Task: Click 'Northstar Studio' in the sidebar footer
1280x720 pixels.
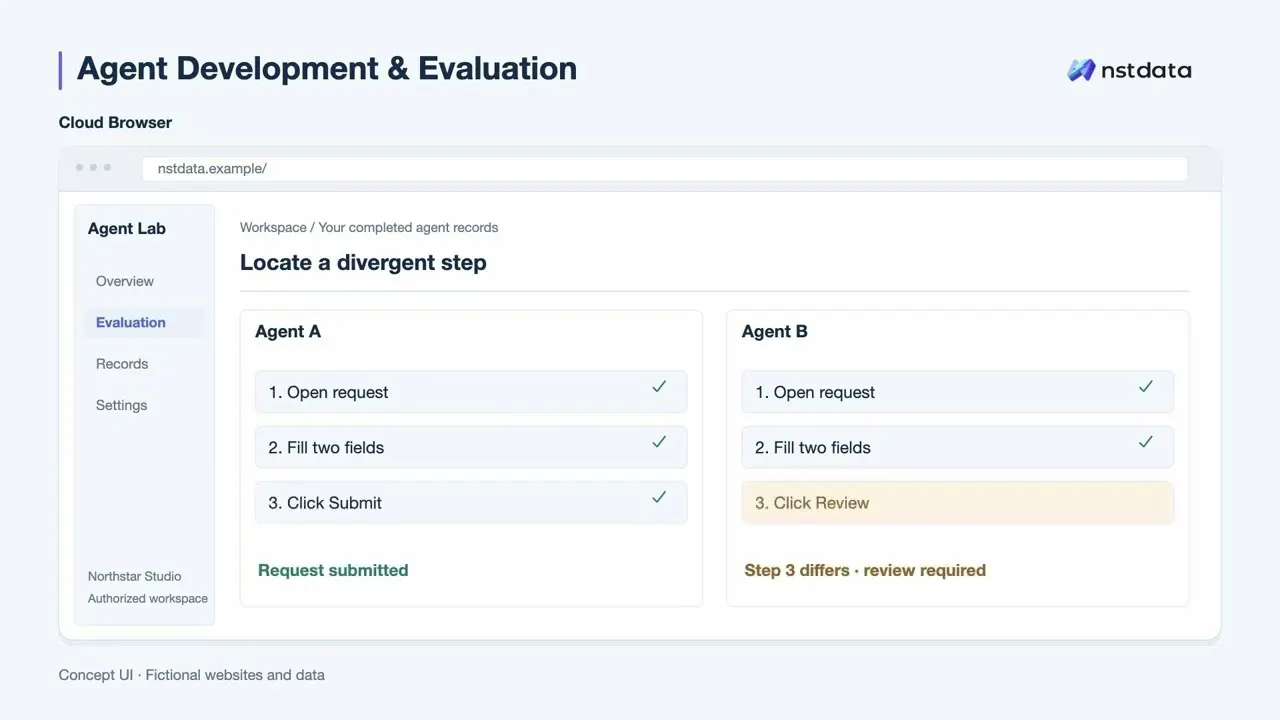Action: click(x=135, y=576)
